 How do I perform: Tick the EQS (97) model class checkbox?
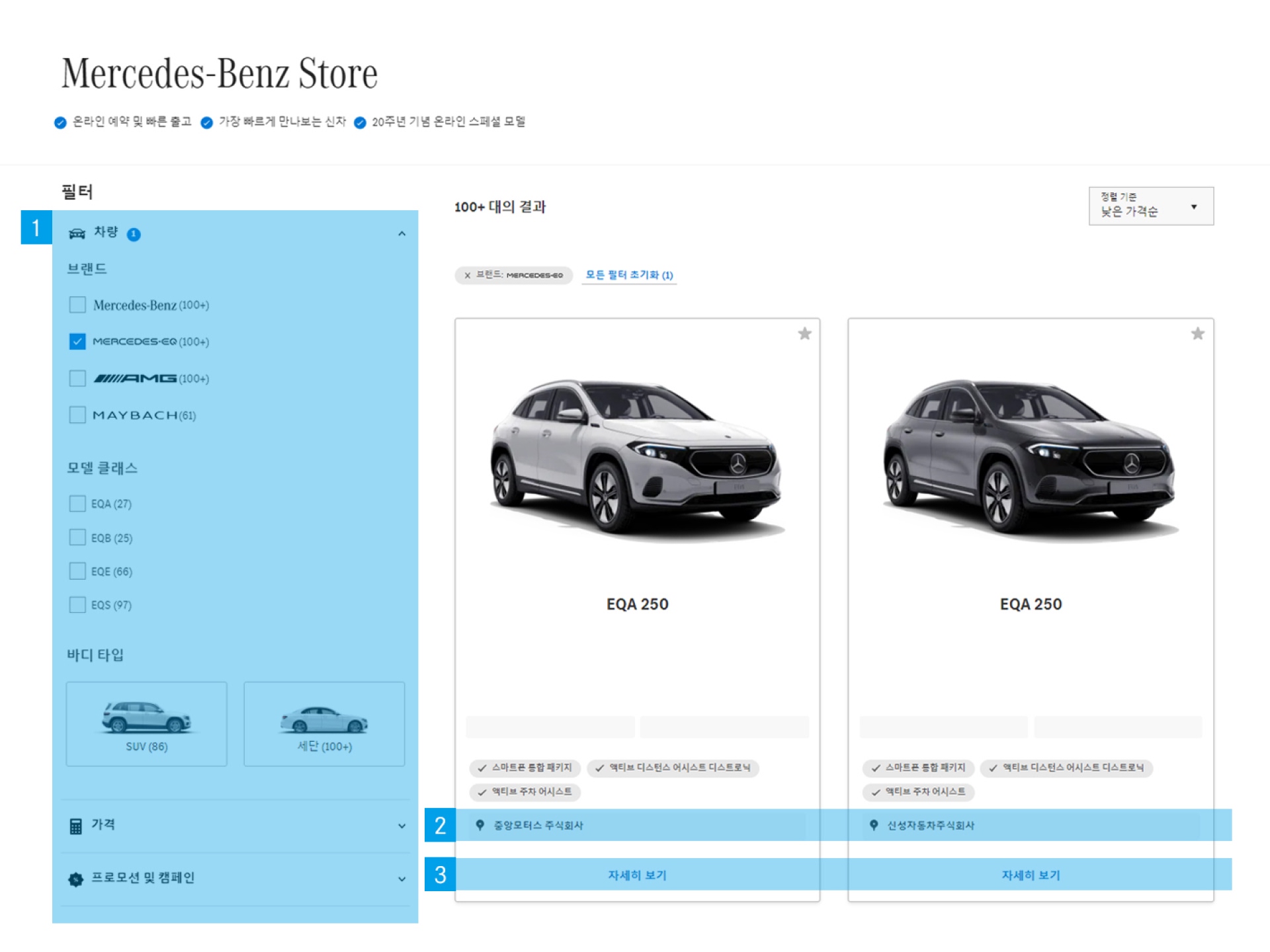(77, 605)
